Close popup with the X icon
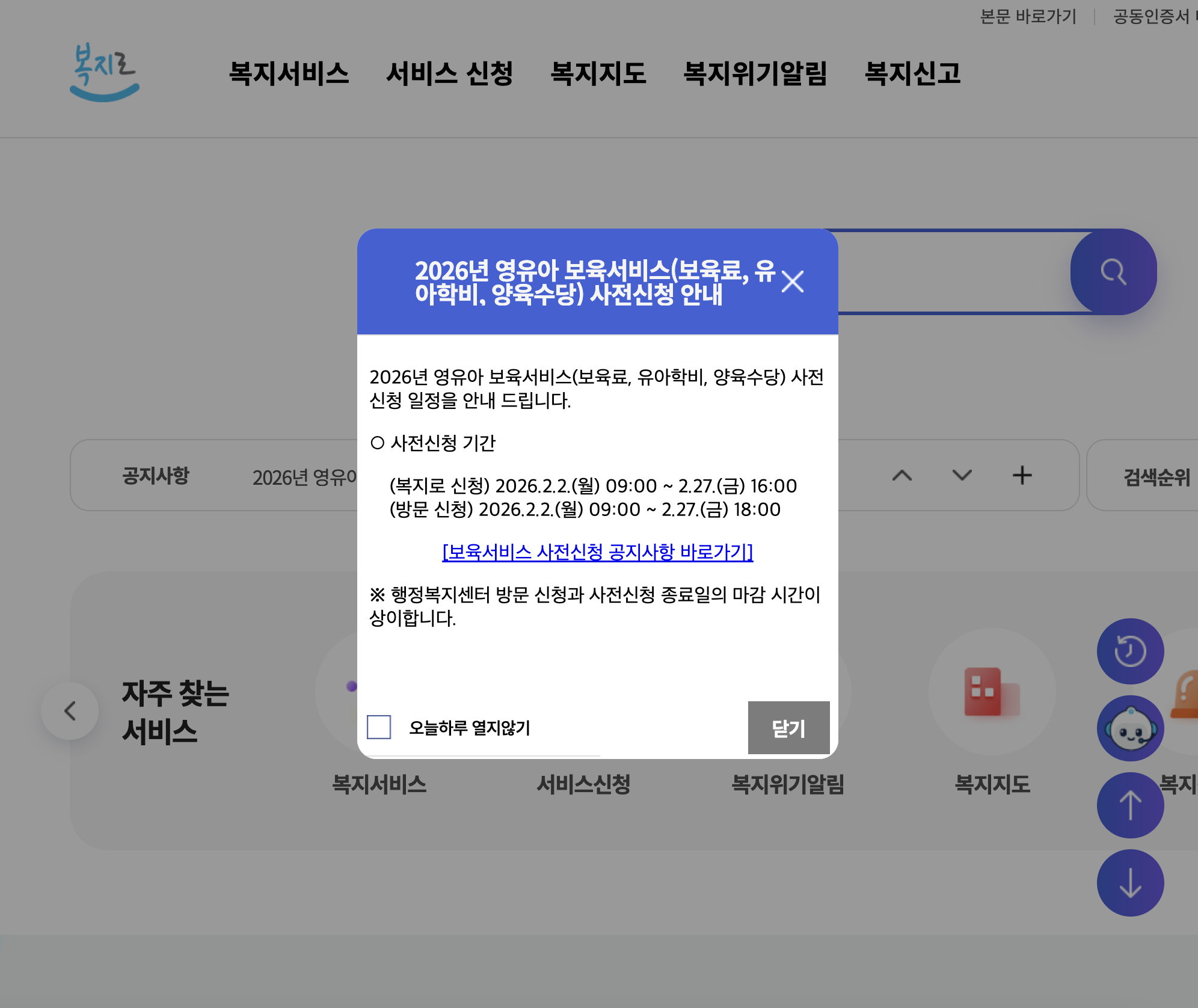This screenshot has height=1008, width=1198. tap(792, 281)
